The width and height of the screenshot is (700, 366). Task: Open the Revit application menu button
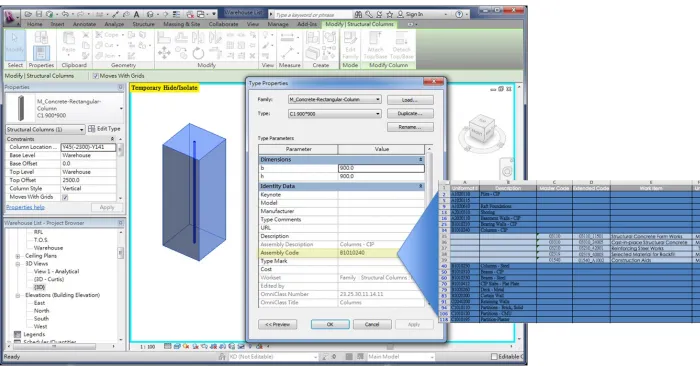[11, 17]
